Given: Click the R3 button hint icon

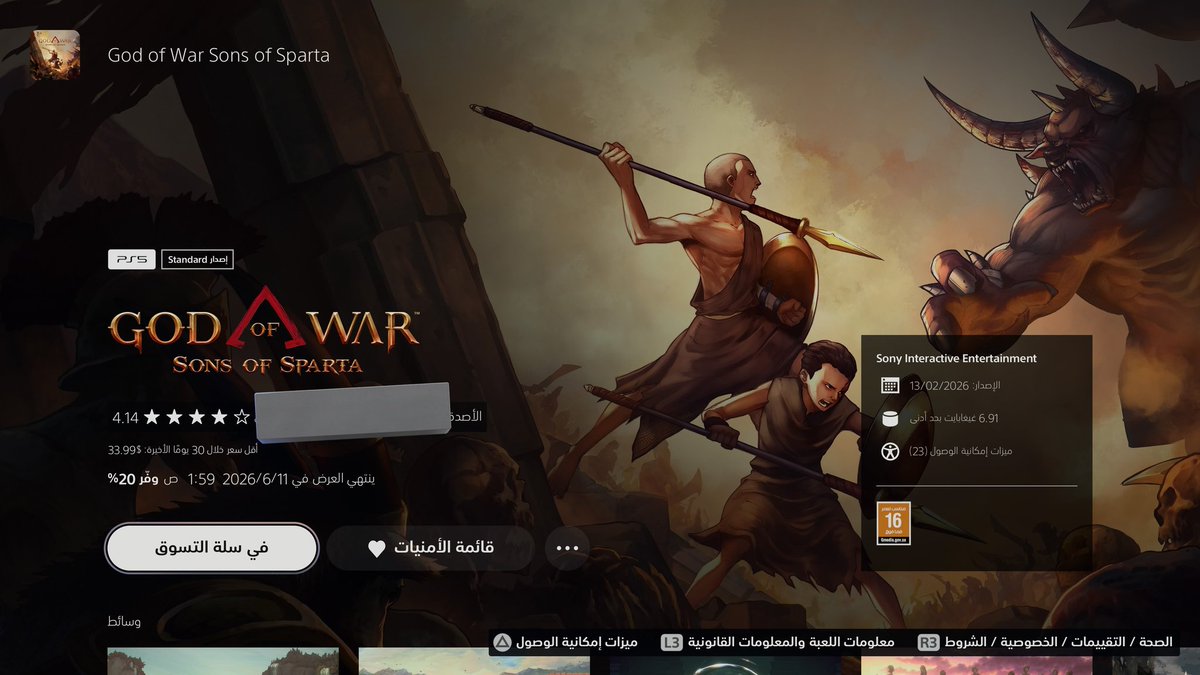Looking at the screenshot, I should 929,642.
